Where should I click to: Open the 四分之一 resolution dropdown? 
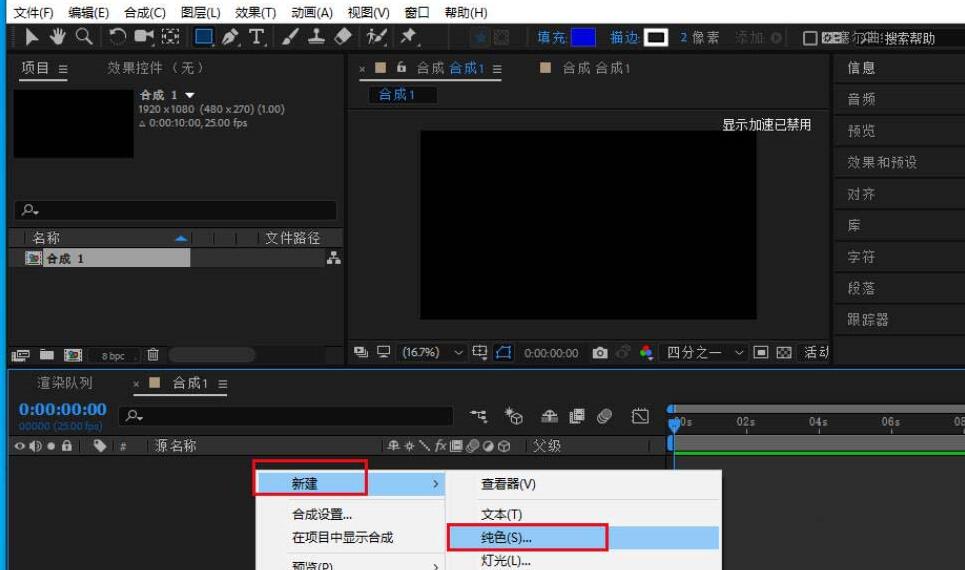pyautogui.click(x=706, y=353)
